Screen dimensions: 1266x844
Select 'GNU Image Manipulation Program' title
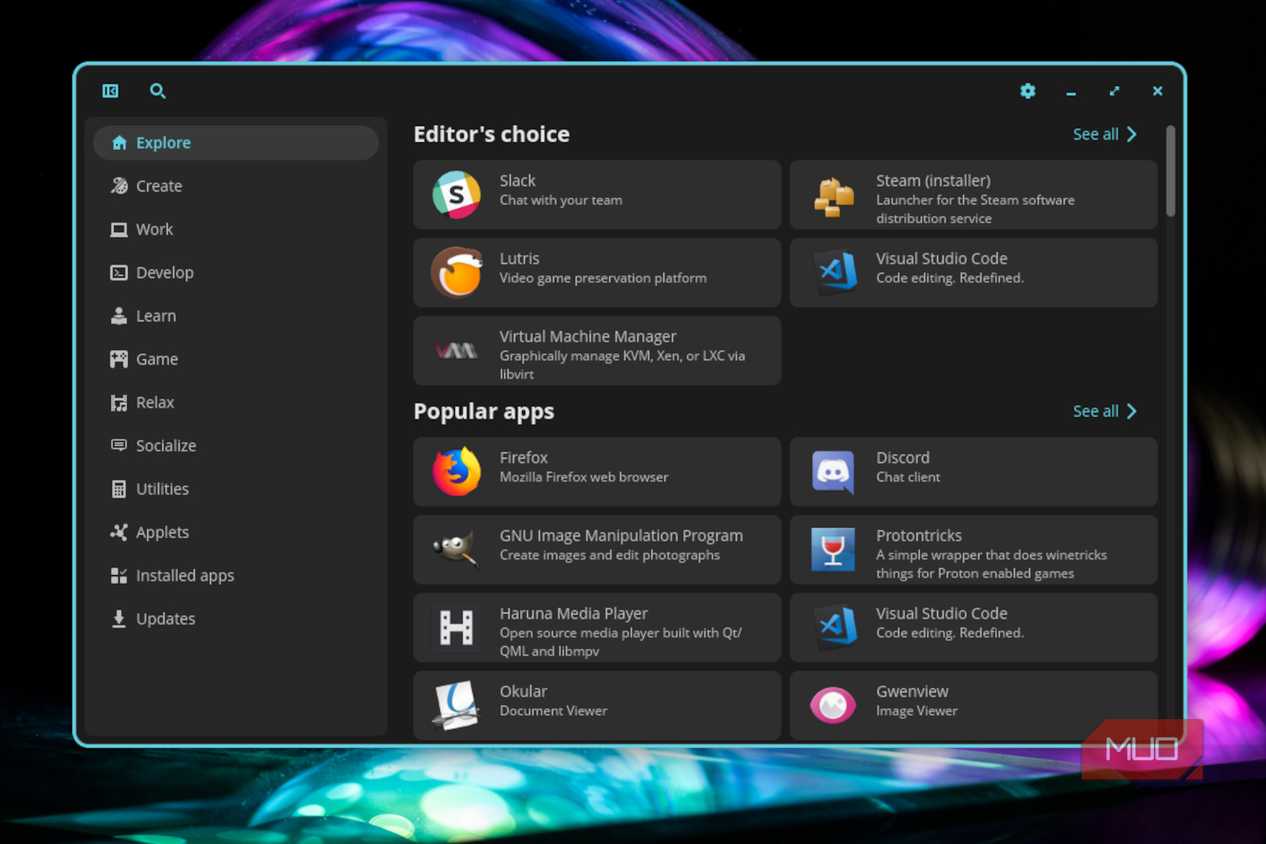[621, 536]
